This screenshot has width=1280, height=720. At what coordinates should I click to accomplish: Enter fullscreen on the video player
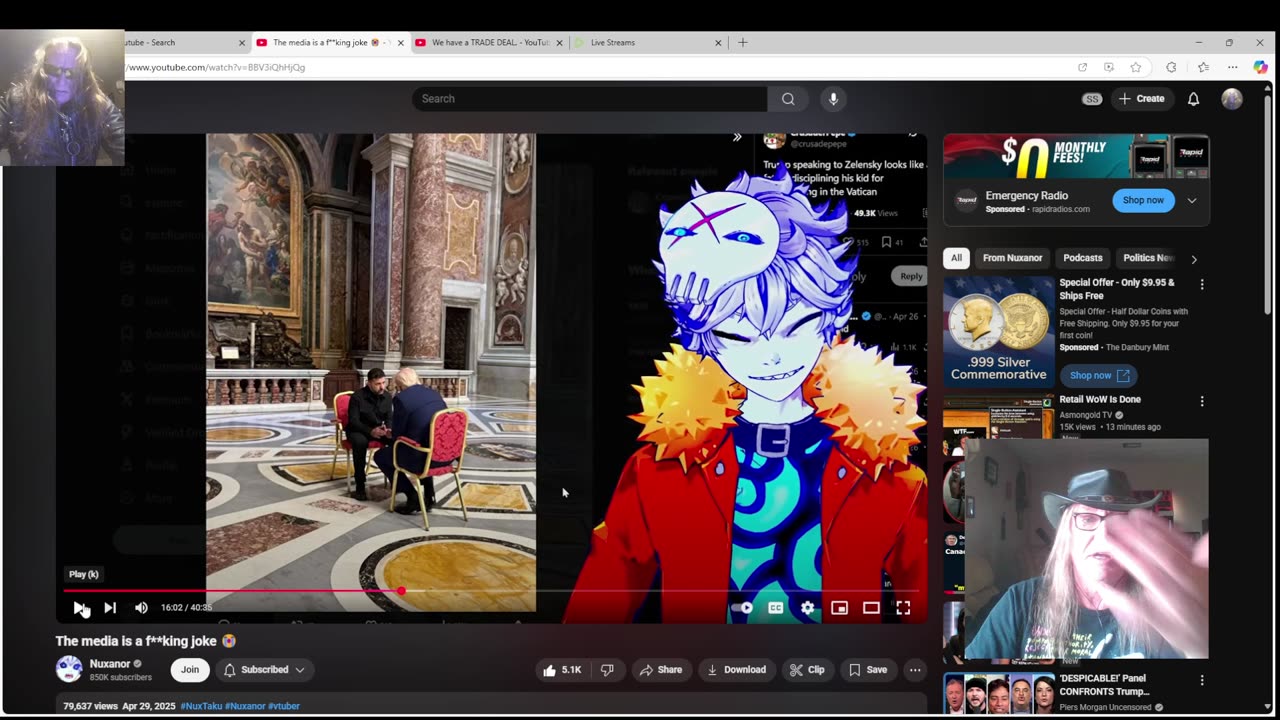pyautogui.click(x=903, y=607)
